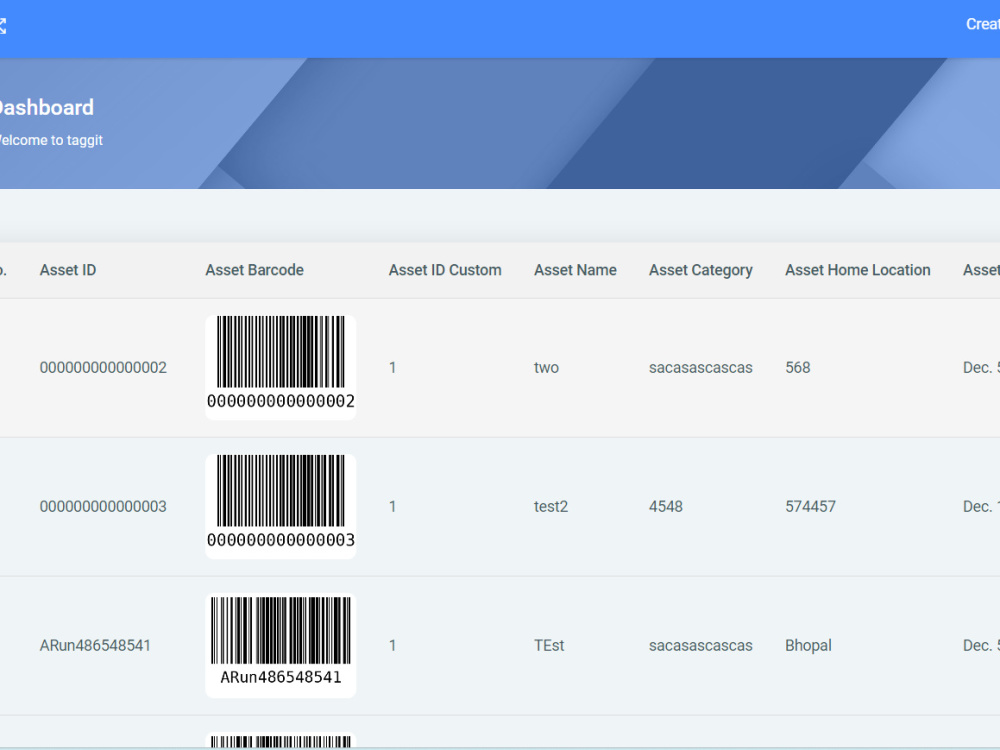The width and height of the screenshot is (1000, 750).
Task: Select asset ID 000000000000003 cell
Action: click(x=103, y=506)
